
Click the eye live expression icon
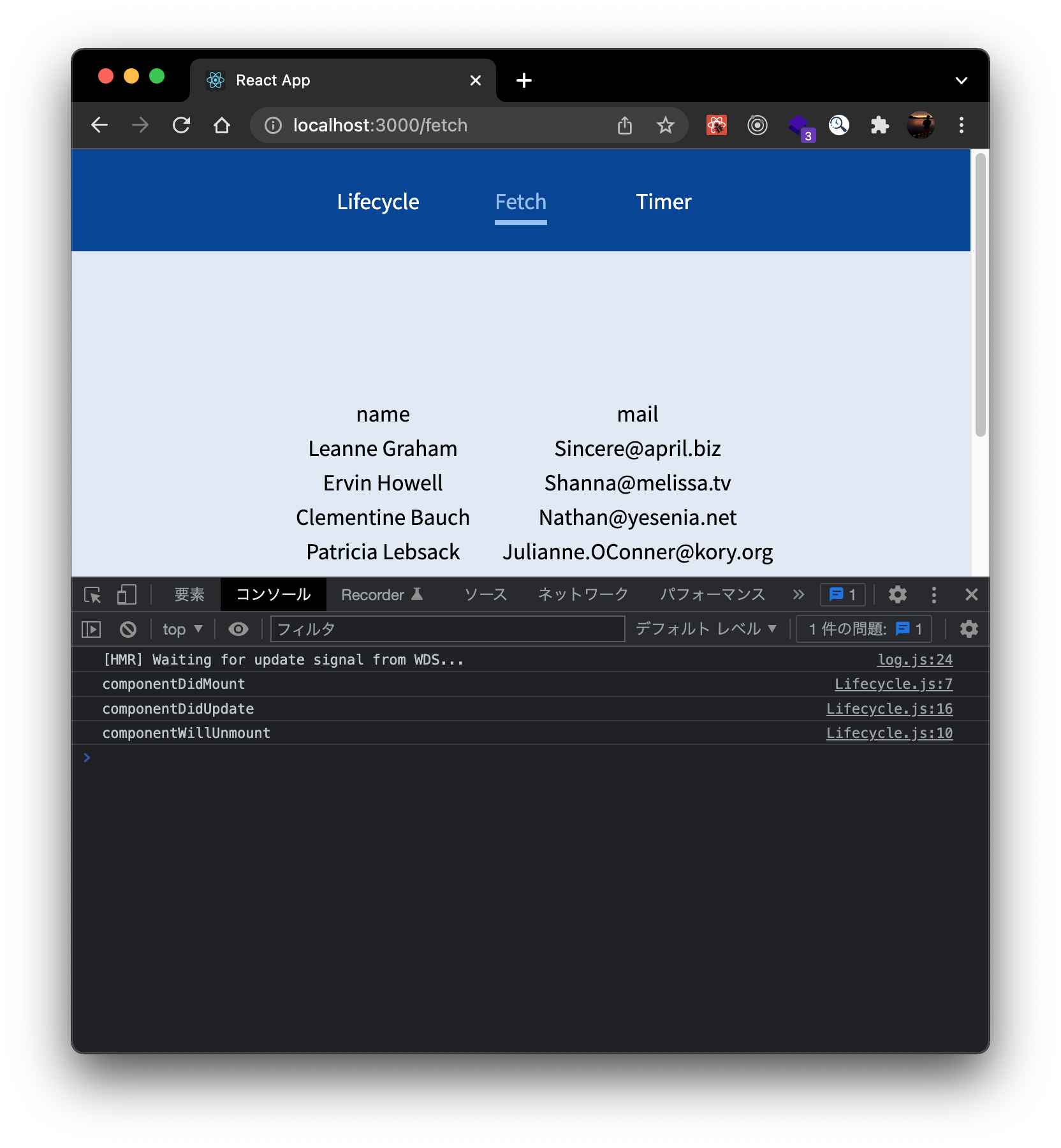[238, 629]
